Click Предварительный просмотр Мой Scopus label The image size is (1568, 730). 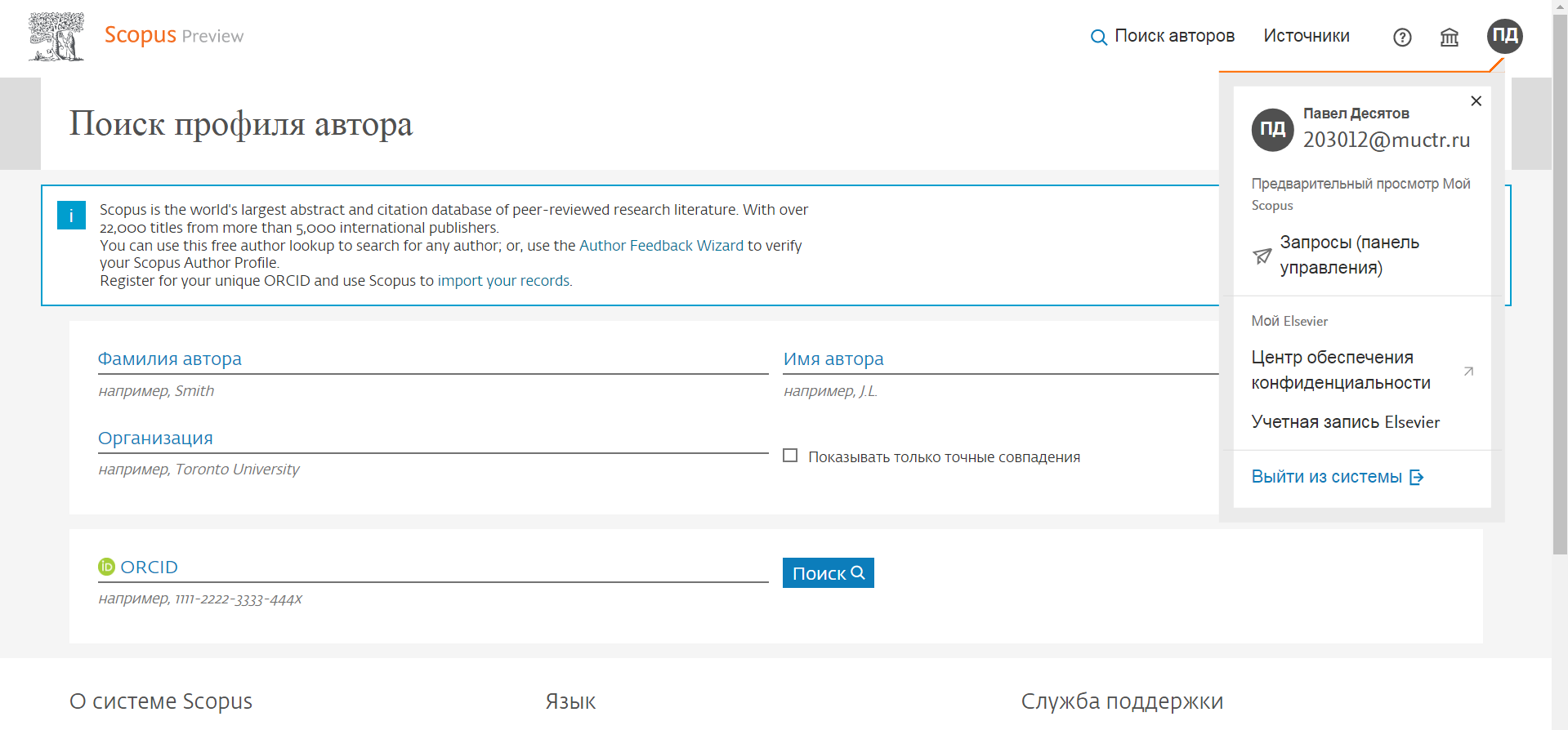pyautogui.click(x=1360, y=194)
